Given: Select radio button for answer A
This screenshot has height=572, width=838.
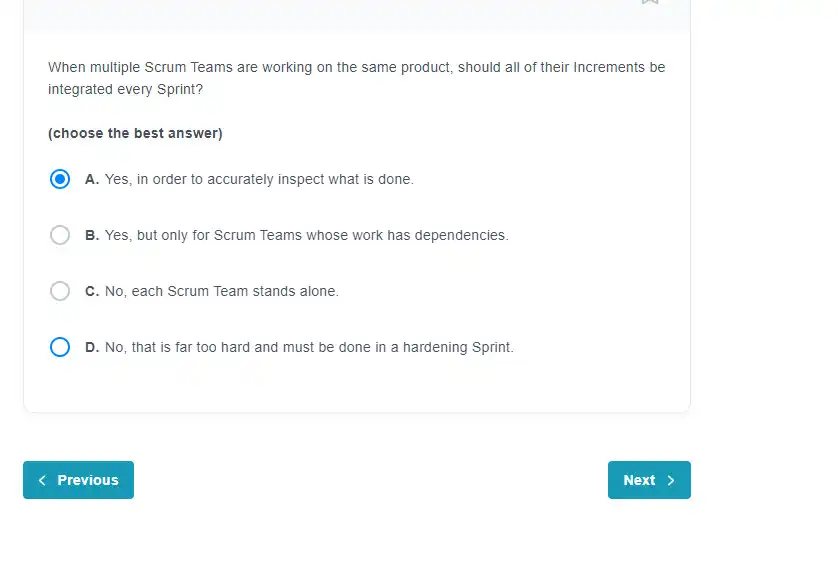Looking at the screenshot, I should [x=60, y=179].
